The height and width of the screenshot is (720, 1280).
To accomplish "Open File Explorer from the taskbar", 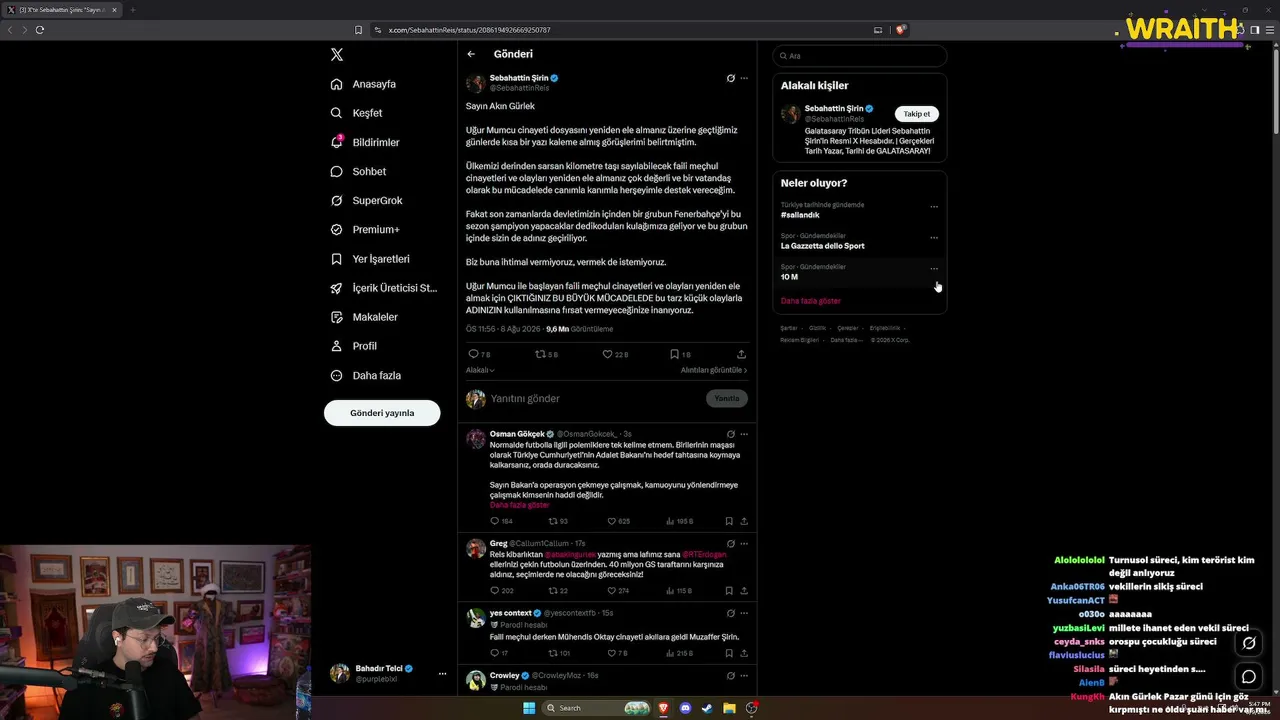I will coord(729,708).
